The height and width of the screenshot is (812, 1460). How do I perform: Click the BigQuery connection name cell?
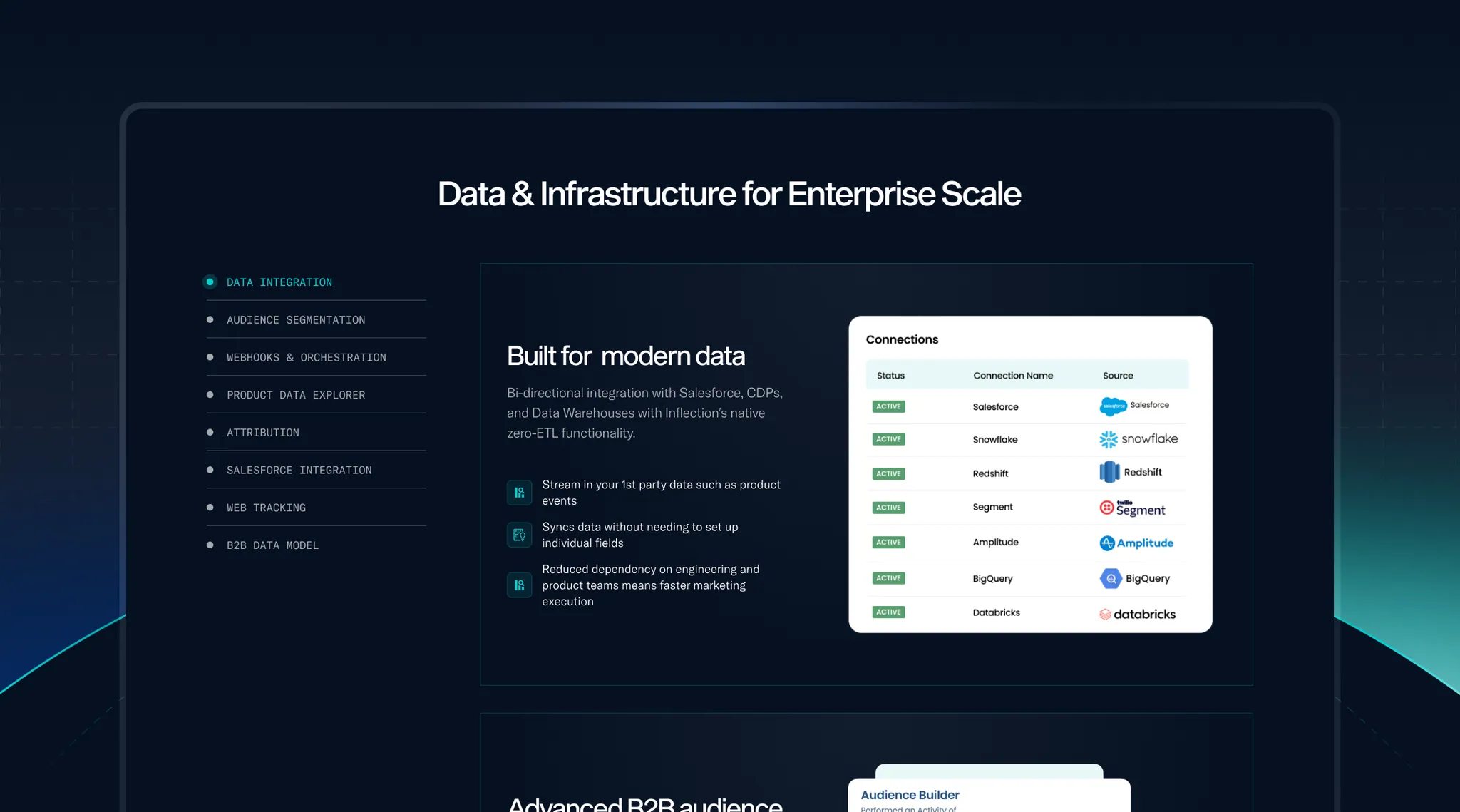[992, 579]
